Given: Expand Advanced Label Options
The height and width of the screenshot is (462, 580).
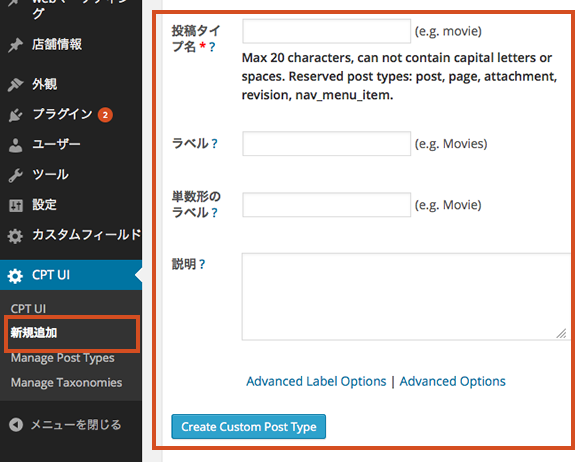Looking at the screenshot, I should (316, 381).
